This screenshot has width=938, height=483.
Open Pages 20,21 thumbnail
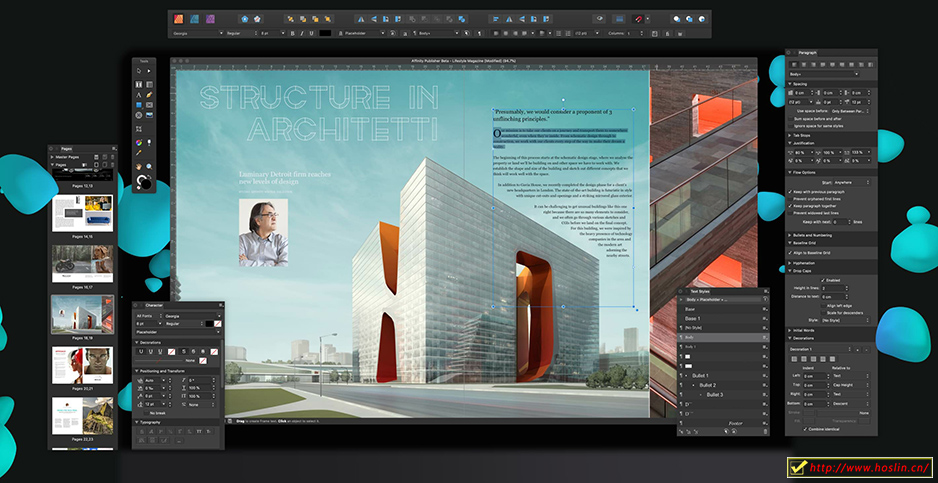tap(82, 365)
